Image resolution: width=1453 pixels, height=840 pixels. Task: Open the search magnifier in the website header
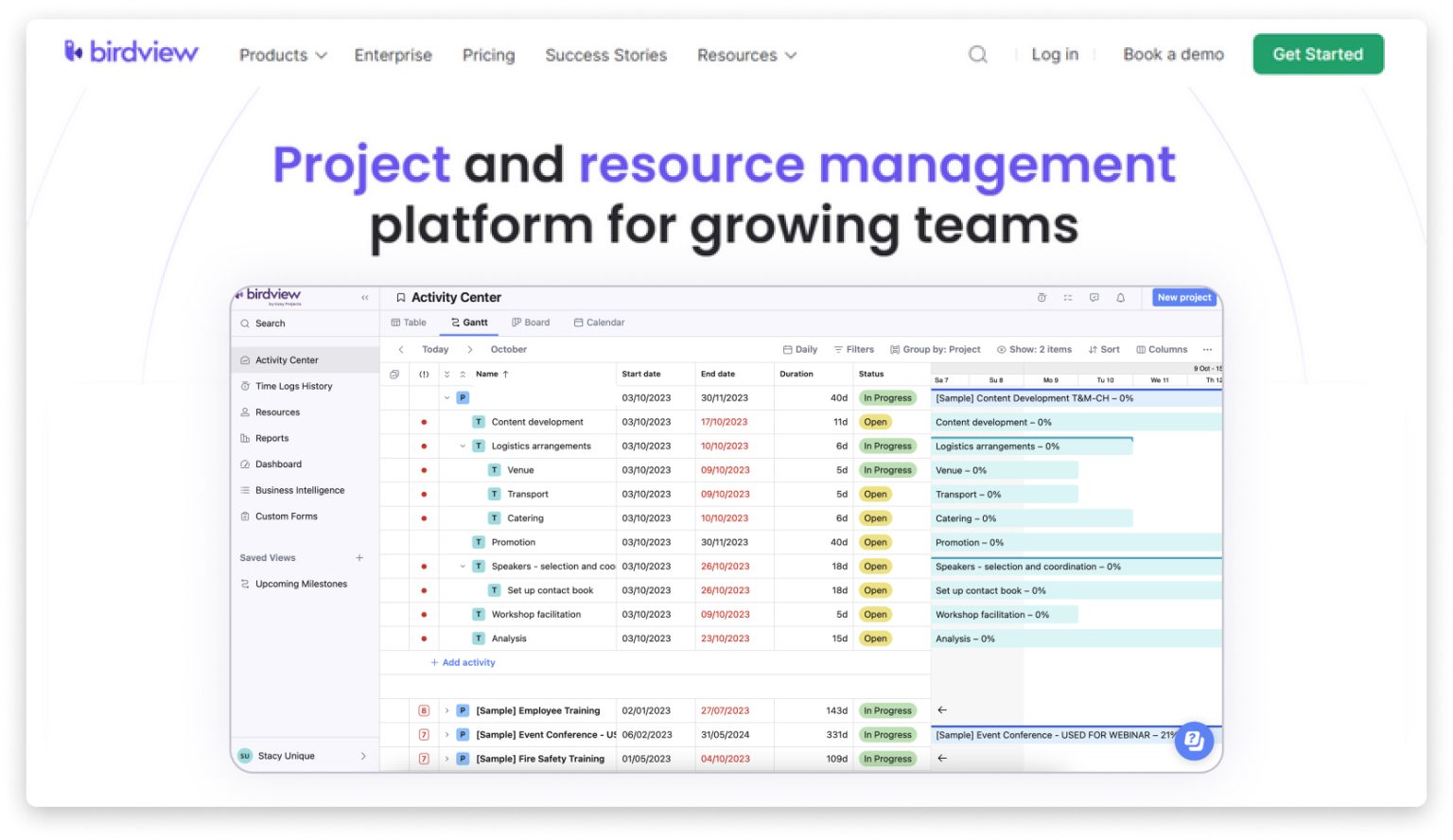pos(978,55)
